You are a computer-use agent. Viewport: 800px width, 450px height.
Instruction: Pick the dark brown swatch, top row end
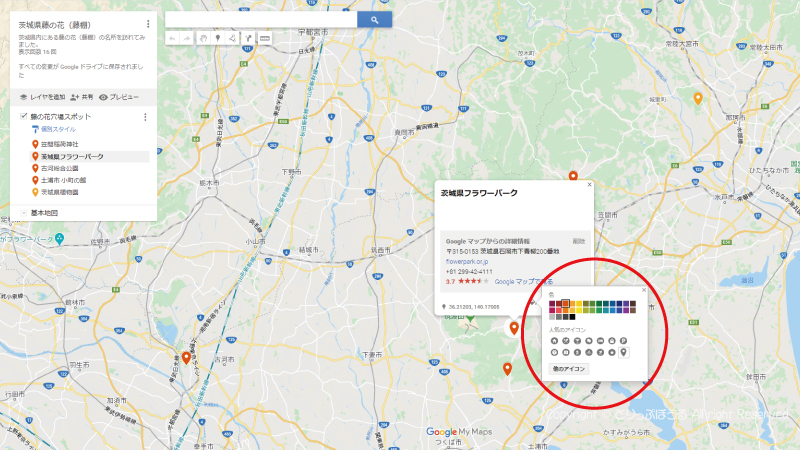(x=633, y=304)
